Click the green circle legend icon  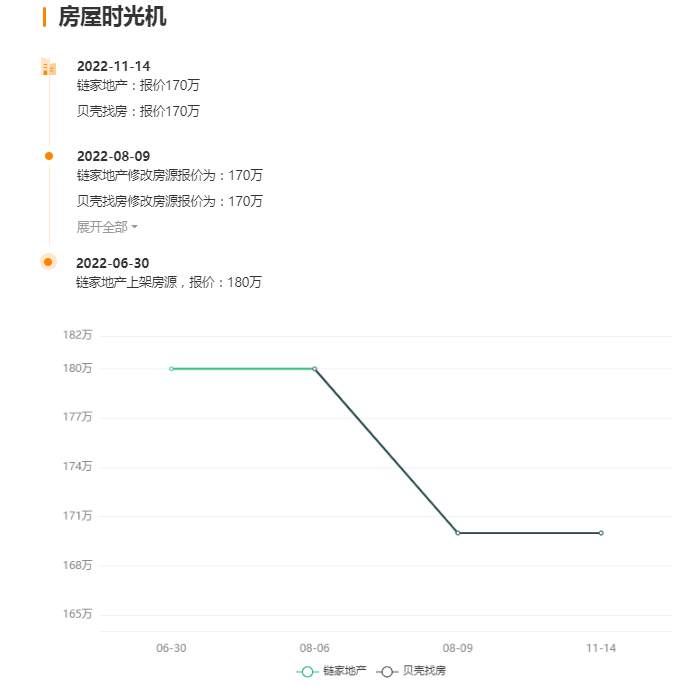(x=307, y=672)
